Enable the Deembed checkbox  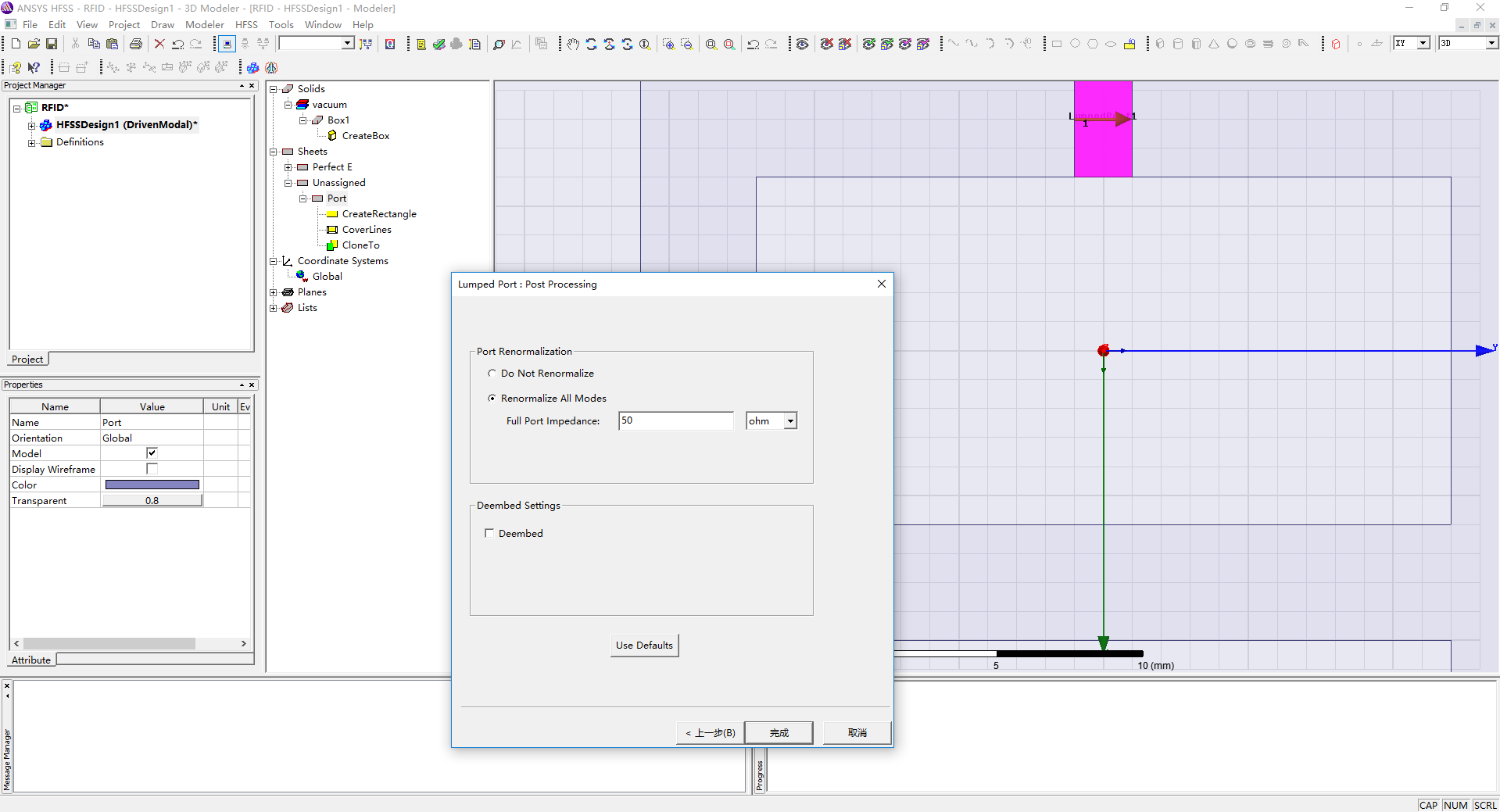coord(490,533)
